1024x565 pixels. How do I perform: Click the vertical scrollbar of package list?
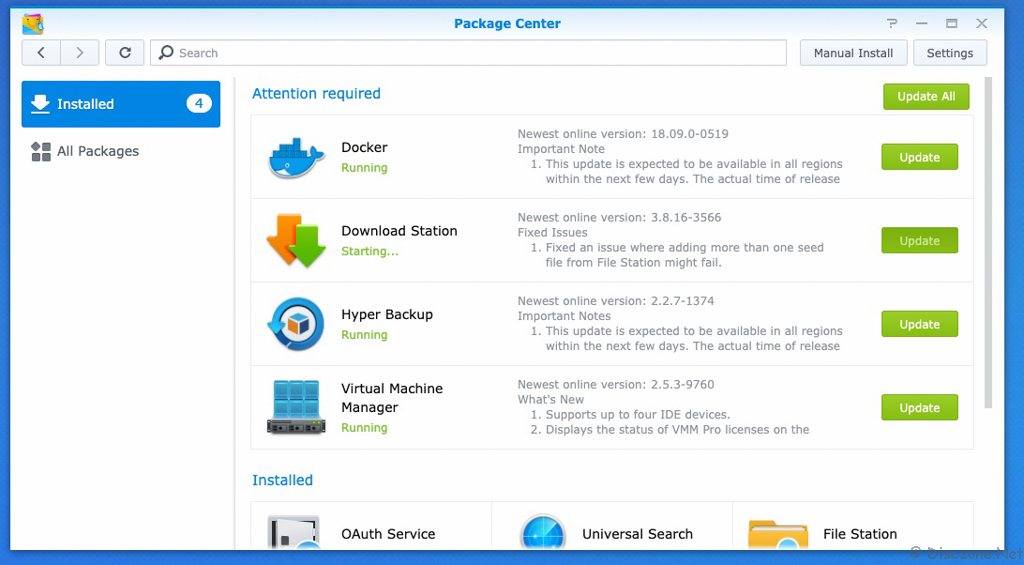pos(988,243)
